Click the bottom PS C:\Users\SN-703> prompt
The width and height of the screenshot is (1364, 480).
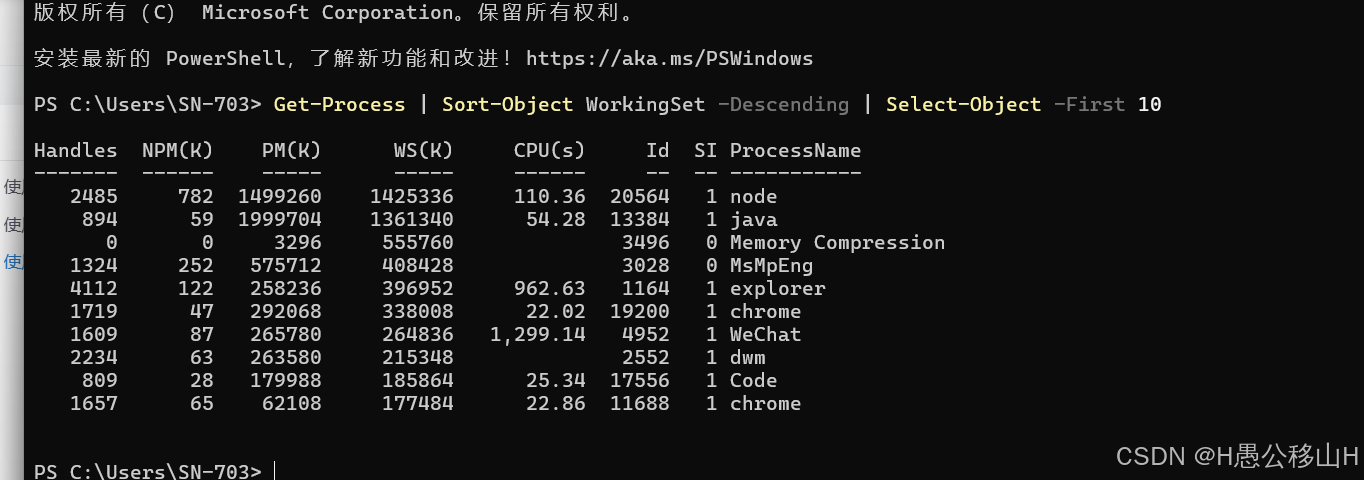148,470
